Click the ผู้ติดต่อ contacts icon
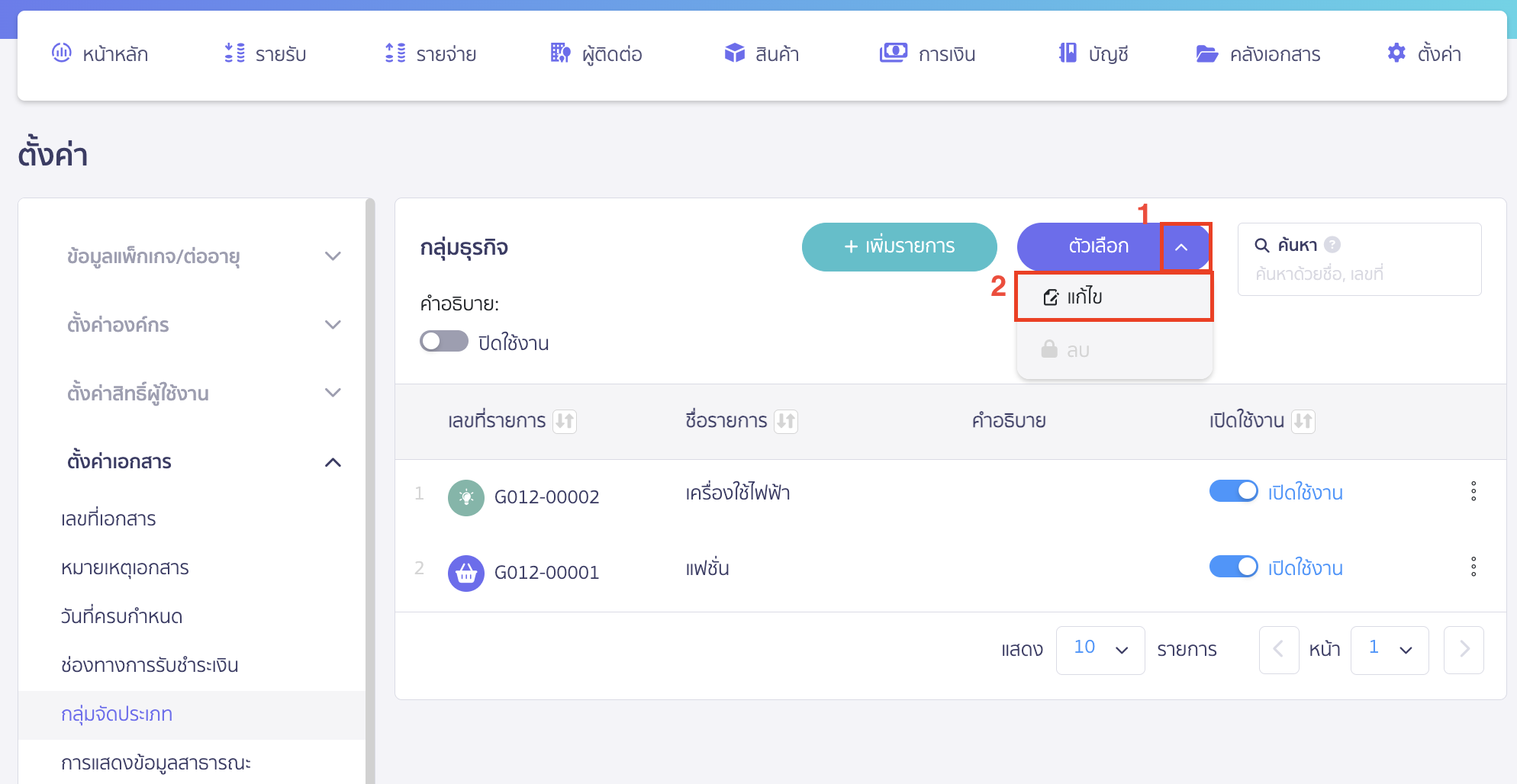1517x784 pixels. 559,53
